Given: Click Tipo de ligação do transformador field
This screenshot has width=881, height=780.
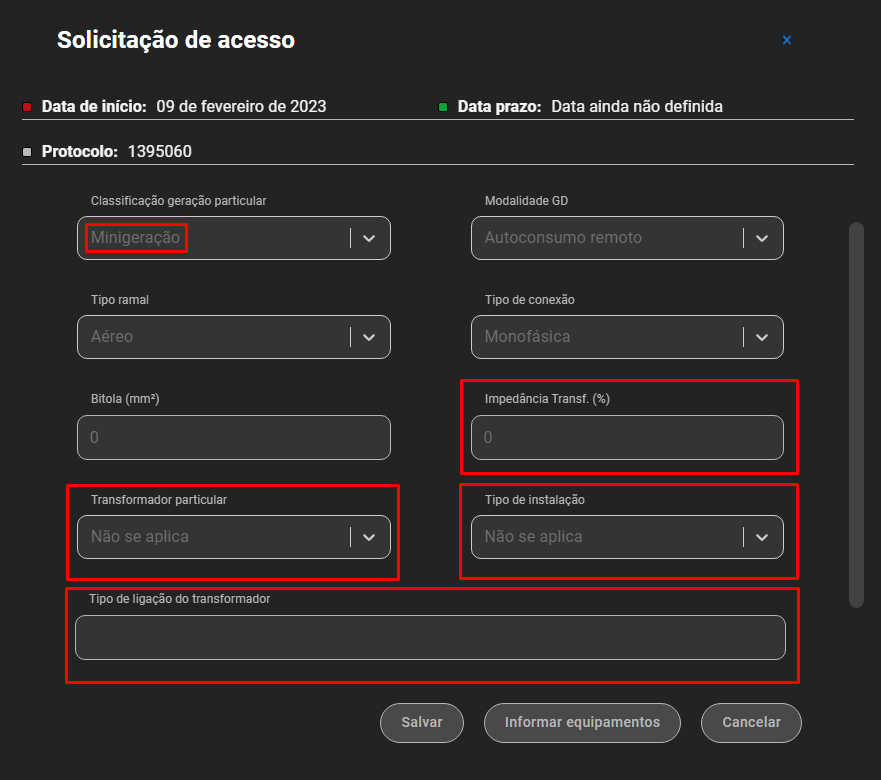Looking at the screenshot, I should click(430, 637).
